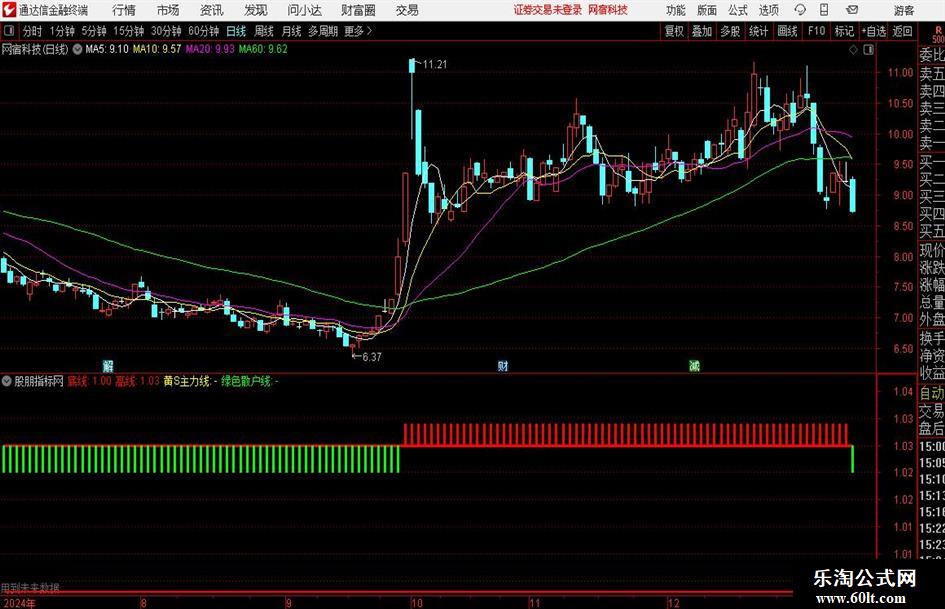Click the 统计 statistics button

click(x=758, y=31)
